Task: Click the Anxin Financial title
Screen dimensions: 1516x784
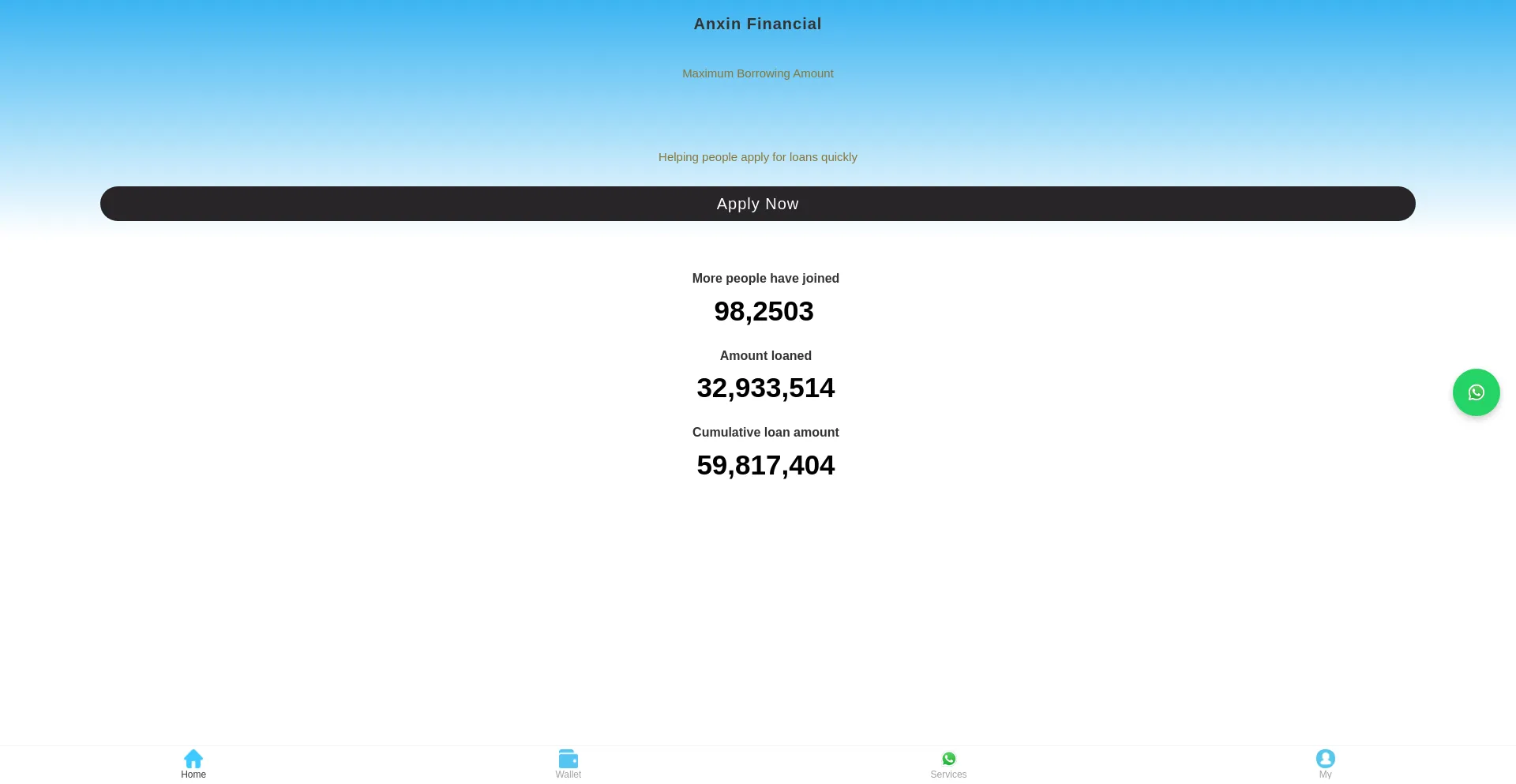Action: tap(757, 24)
